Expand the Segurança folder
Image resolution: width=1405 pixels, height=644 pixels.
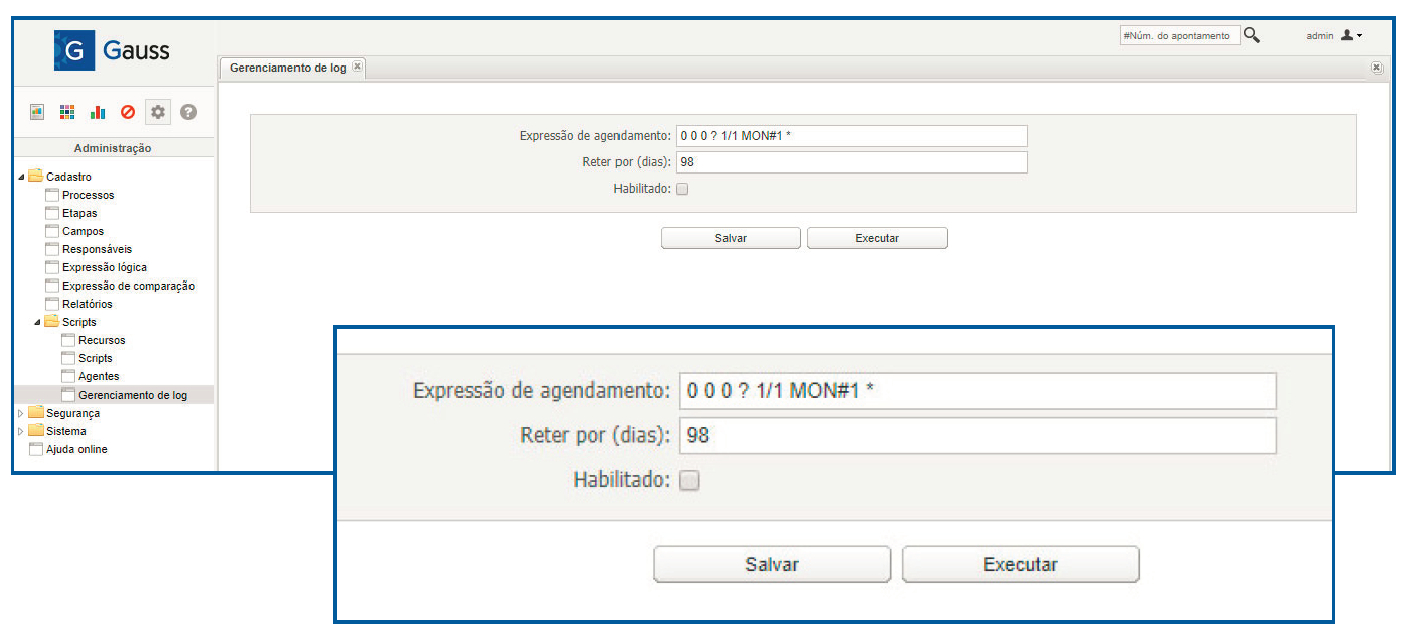(x=22, y=413)
